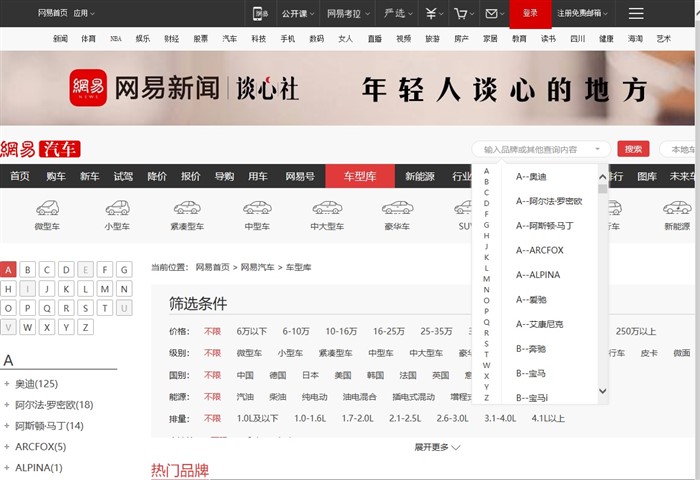
Task: Click the brand list scroll up arrow
Action: pyautogui.click(x=603, y=177)
